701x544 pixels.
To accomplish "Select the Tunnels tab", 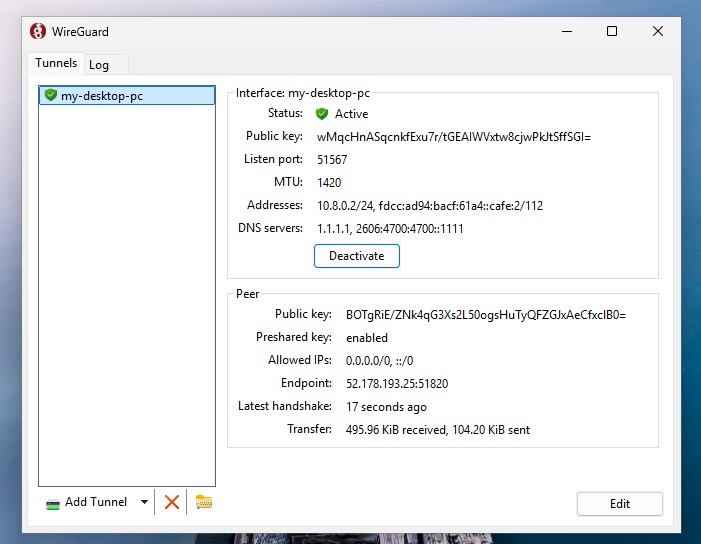I will coord(56,63).
